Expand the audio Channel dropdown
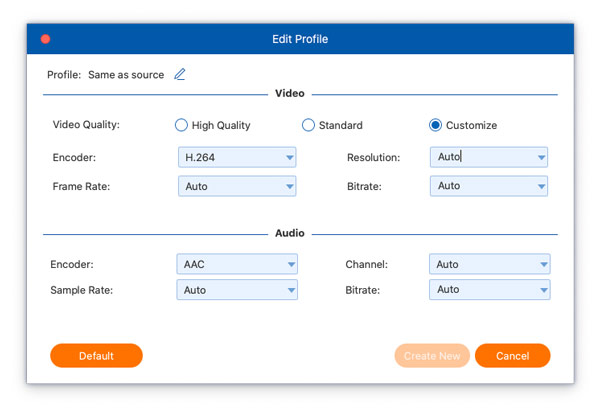Viewport: 600px width, 413px height. [490, 265]
